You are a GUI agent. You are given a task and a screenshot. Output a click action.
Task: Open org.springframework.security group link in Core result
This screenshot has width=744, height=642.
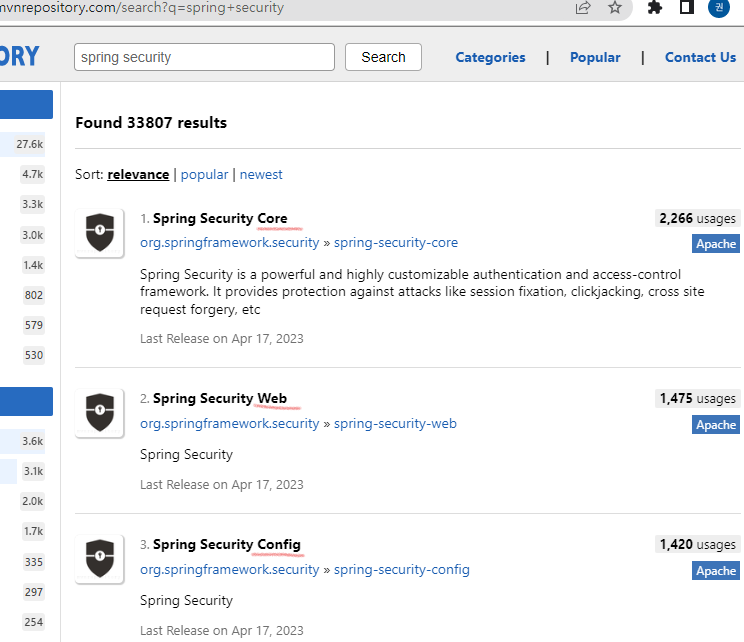(x=230, y=242)
